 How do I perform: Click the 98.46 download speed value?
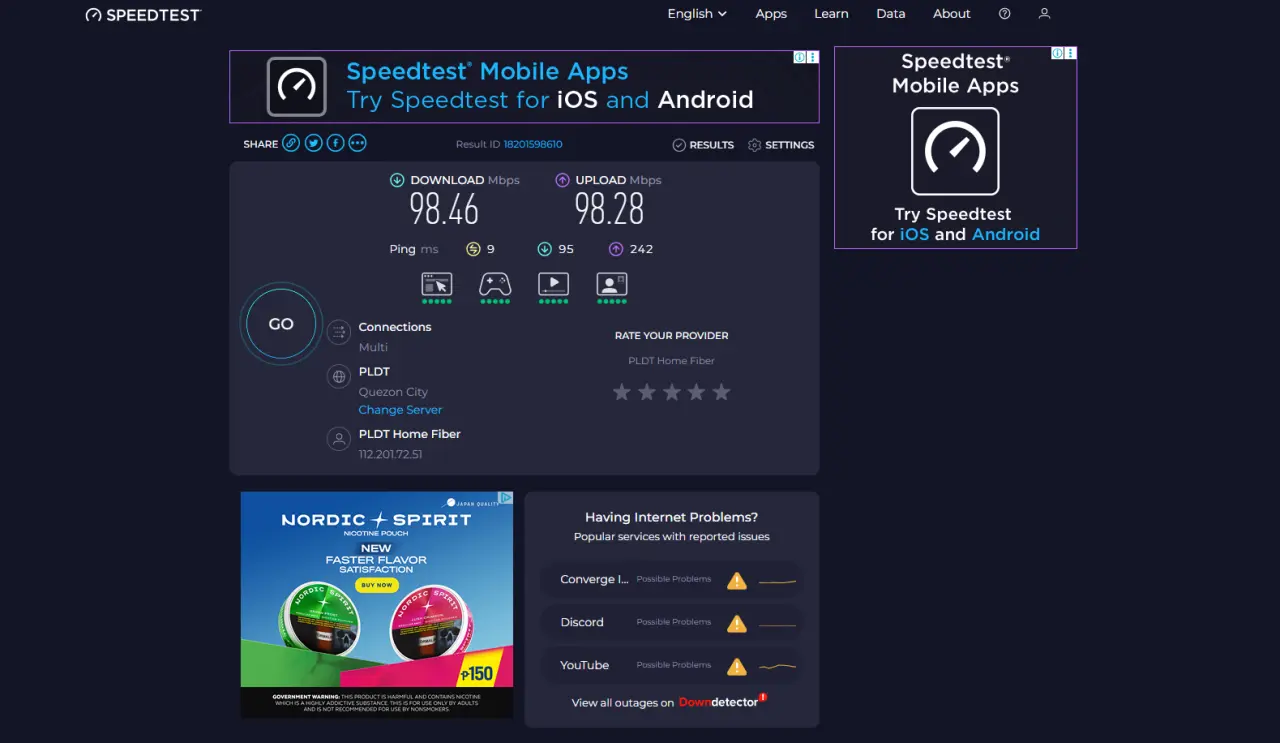click(x=444, y=210)
